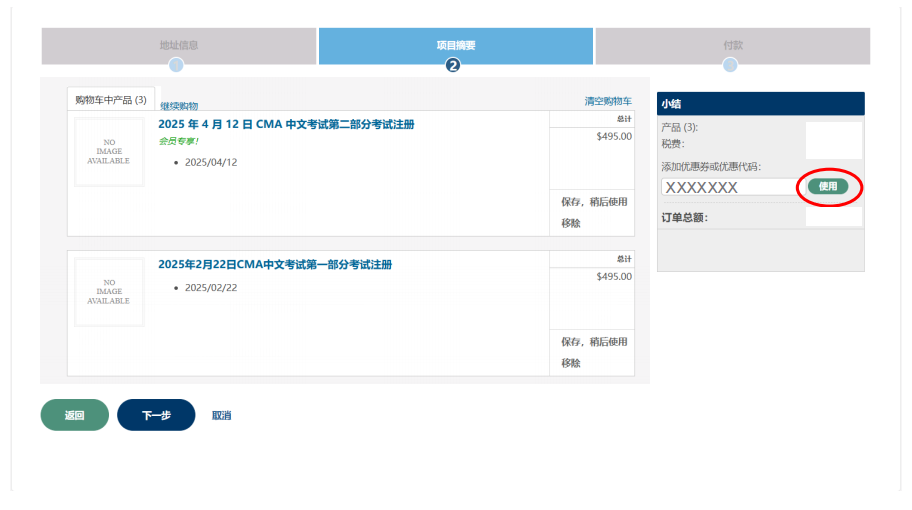This screenshot has width=912, height=510.
Task: Remove the 第二部分 exam from the cart
Action: coord(571,223)
